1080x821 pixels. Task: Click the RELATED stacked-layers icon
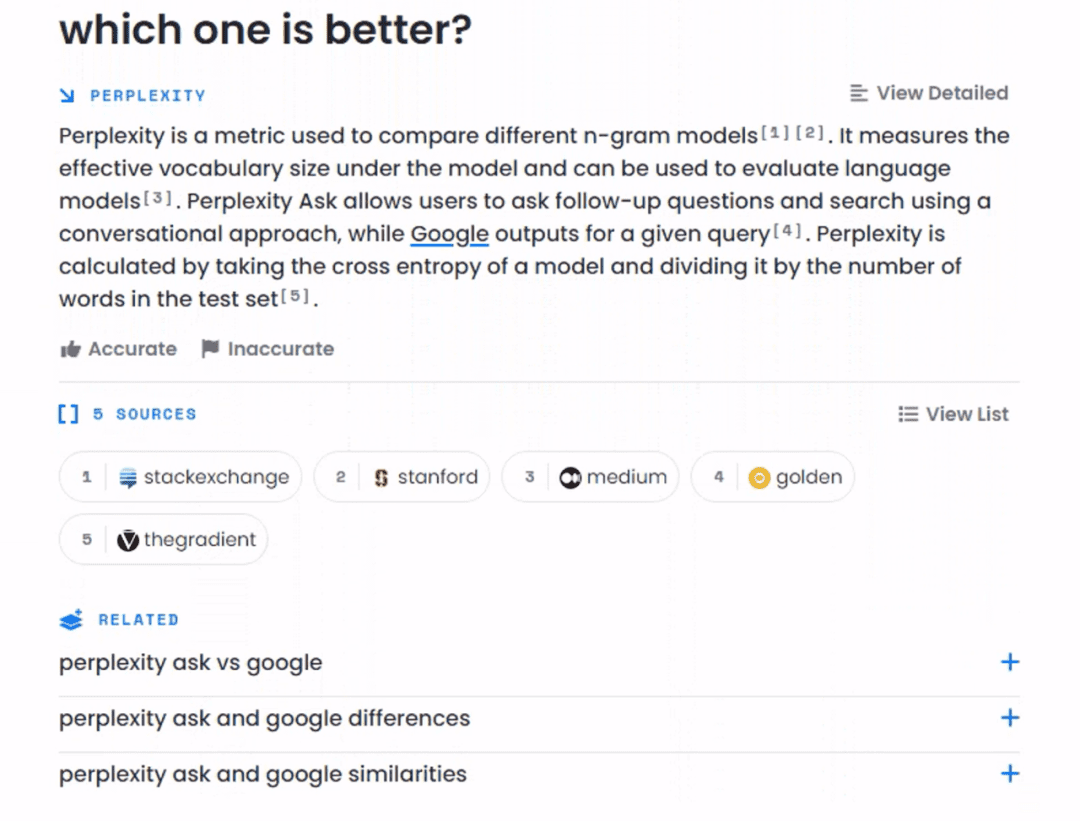click(x=69, y=619)
